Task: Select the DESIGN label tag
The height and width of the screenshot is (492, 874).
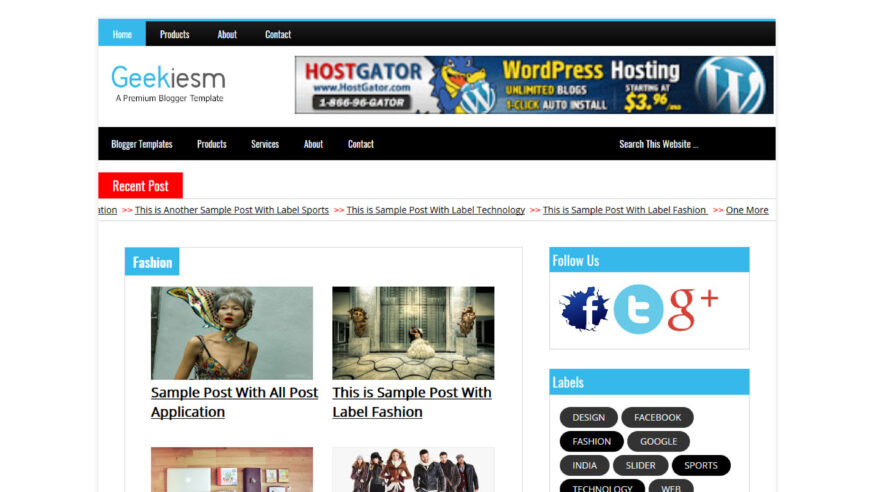Action: tap(589, 417)
